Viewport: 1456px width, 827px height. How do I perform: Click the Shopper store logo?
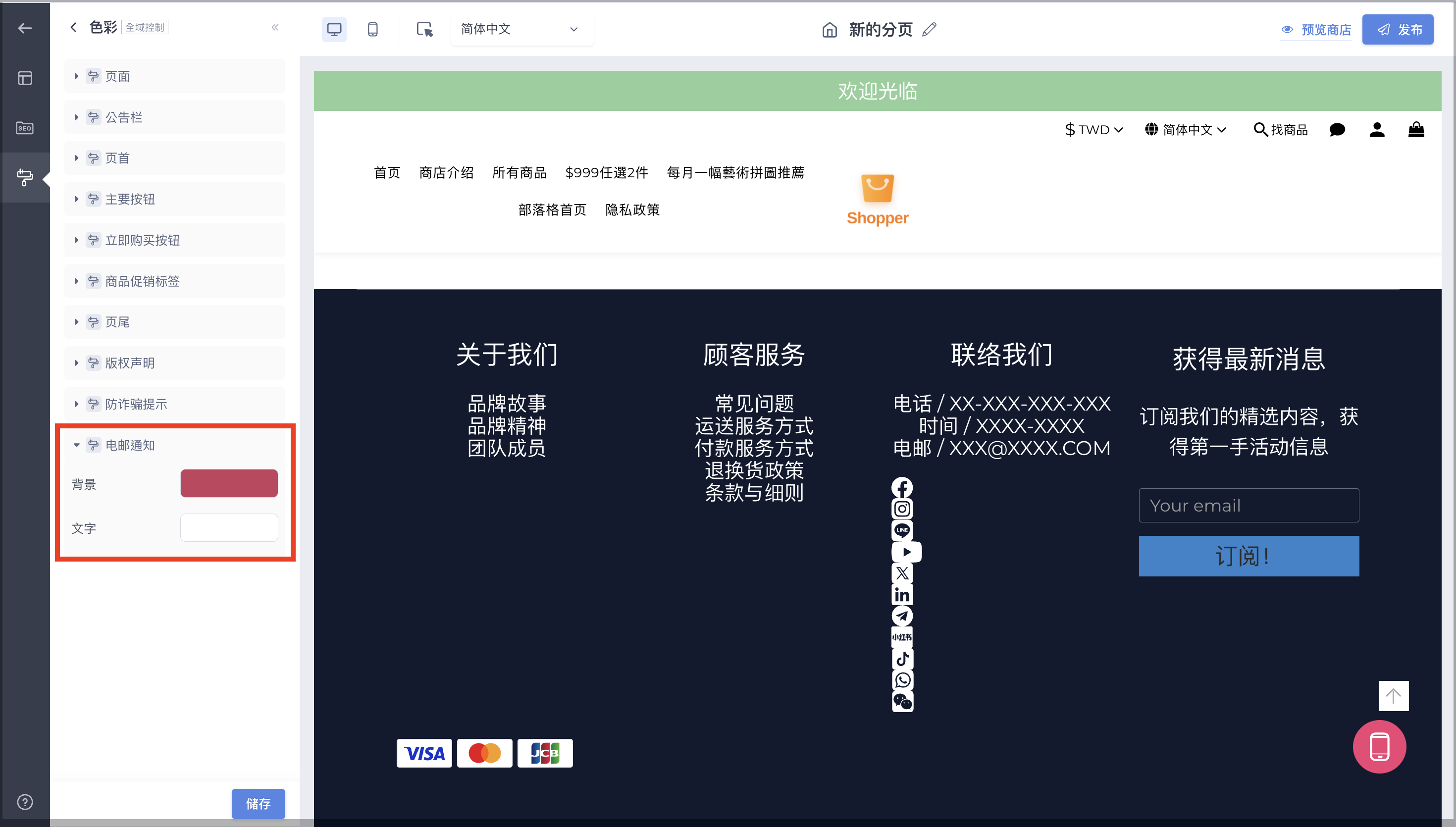coord(878,200)
